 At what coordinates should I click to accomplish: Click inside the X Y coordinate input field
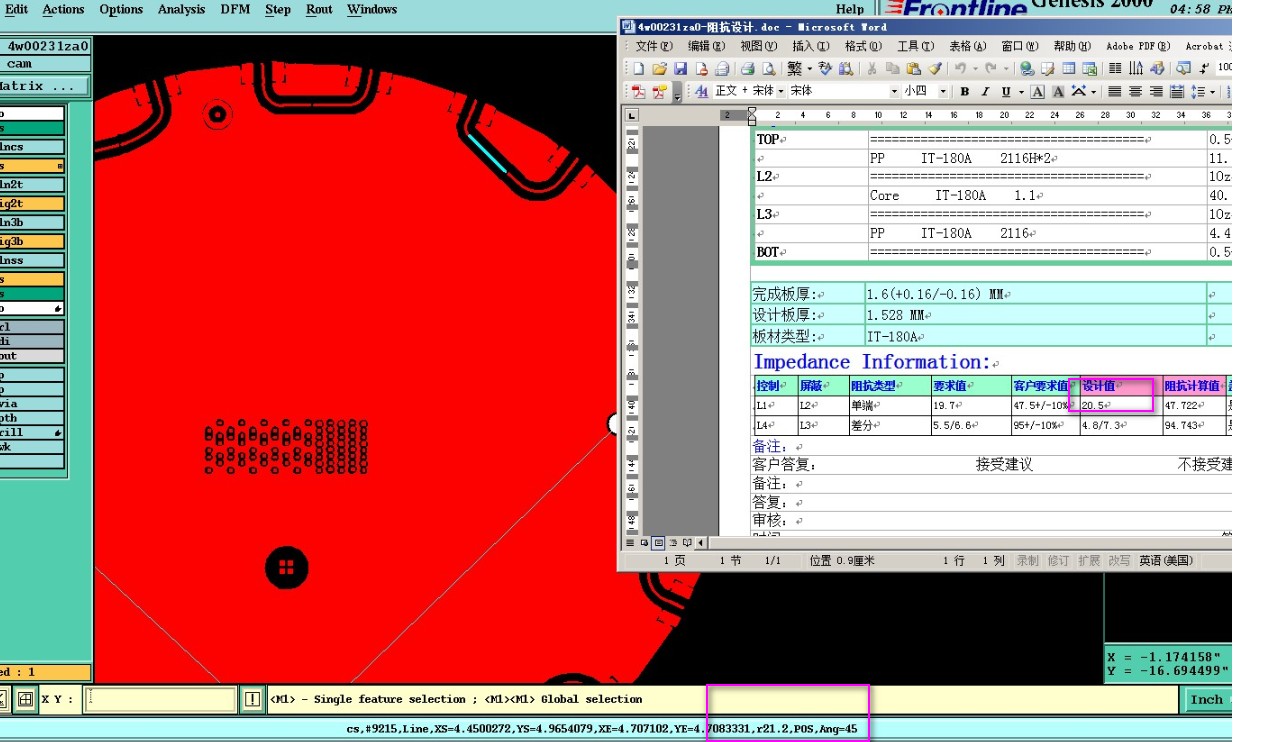(x=160, y=699)
